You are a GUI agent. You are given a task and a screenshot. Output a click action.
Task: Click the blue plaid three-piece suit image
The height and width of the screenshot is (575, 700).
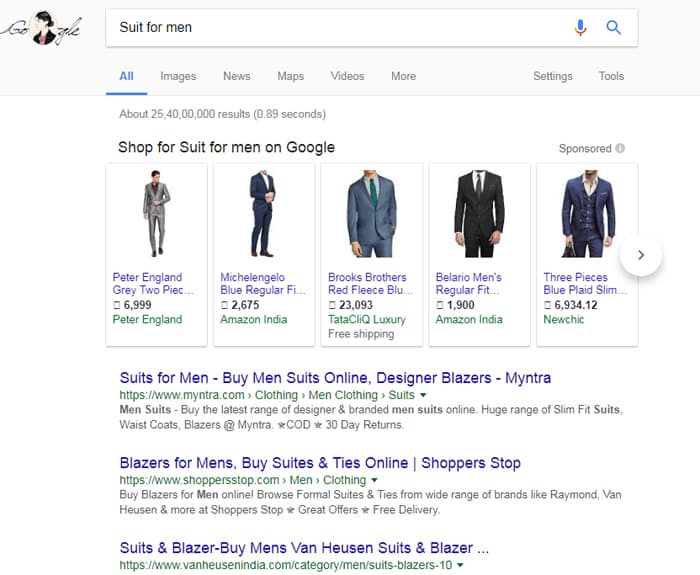pos(588,213)
